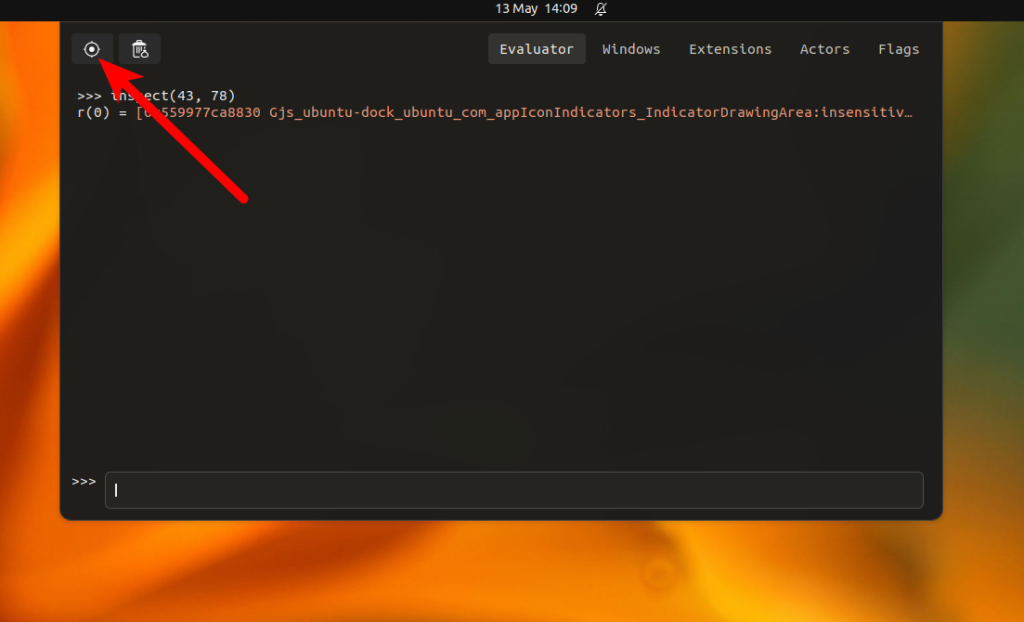Screen dimensions: 1024x622
Task: Click the 13 May date in the top bar
Action: click(x=517, y=9)
